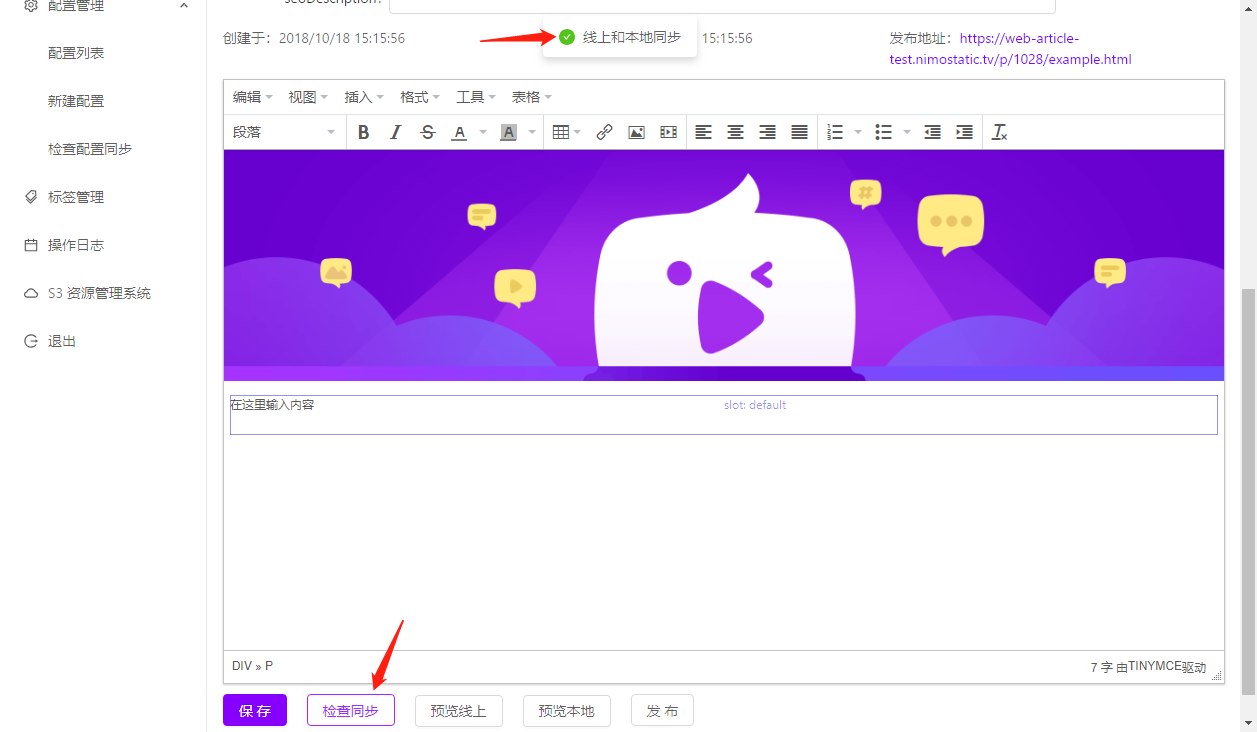The height and width of the screenshot is (732, 1257).
Task: Toggle bold formatting in the editor
Action: 363,132
